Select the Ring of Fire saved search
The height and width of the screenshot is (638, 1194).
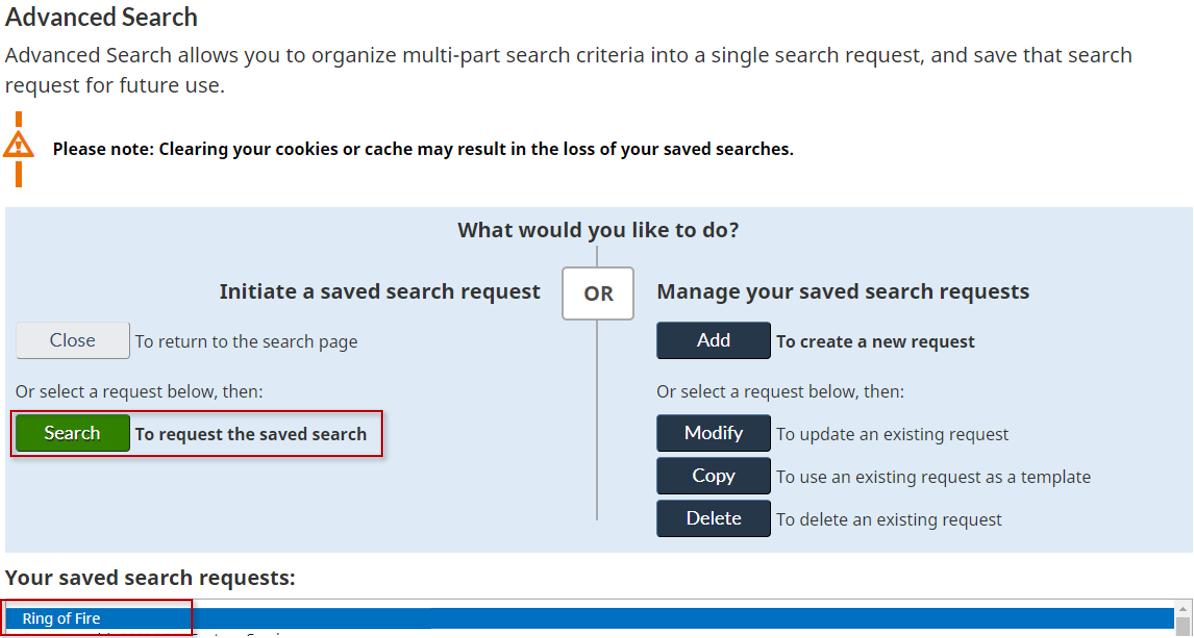click(95, 618)
